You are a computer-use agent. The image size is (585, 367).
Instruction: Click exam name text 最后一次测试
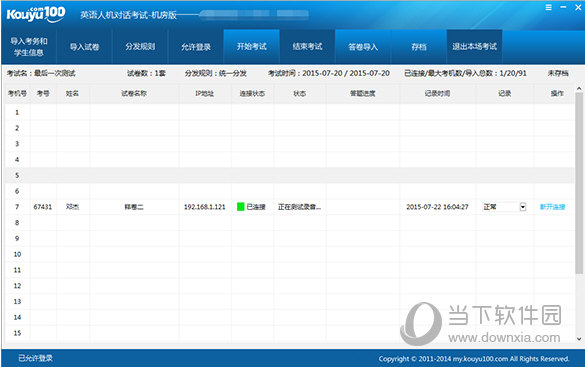pyautogui.click(x=55, y=73)
